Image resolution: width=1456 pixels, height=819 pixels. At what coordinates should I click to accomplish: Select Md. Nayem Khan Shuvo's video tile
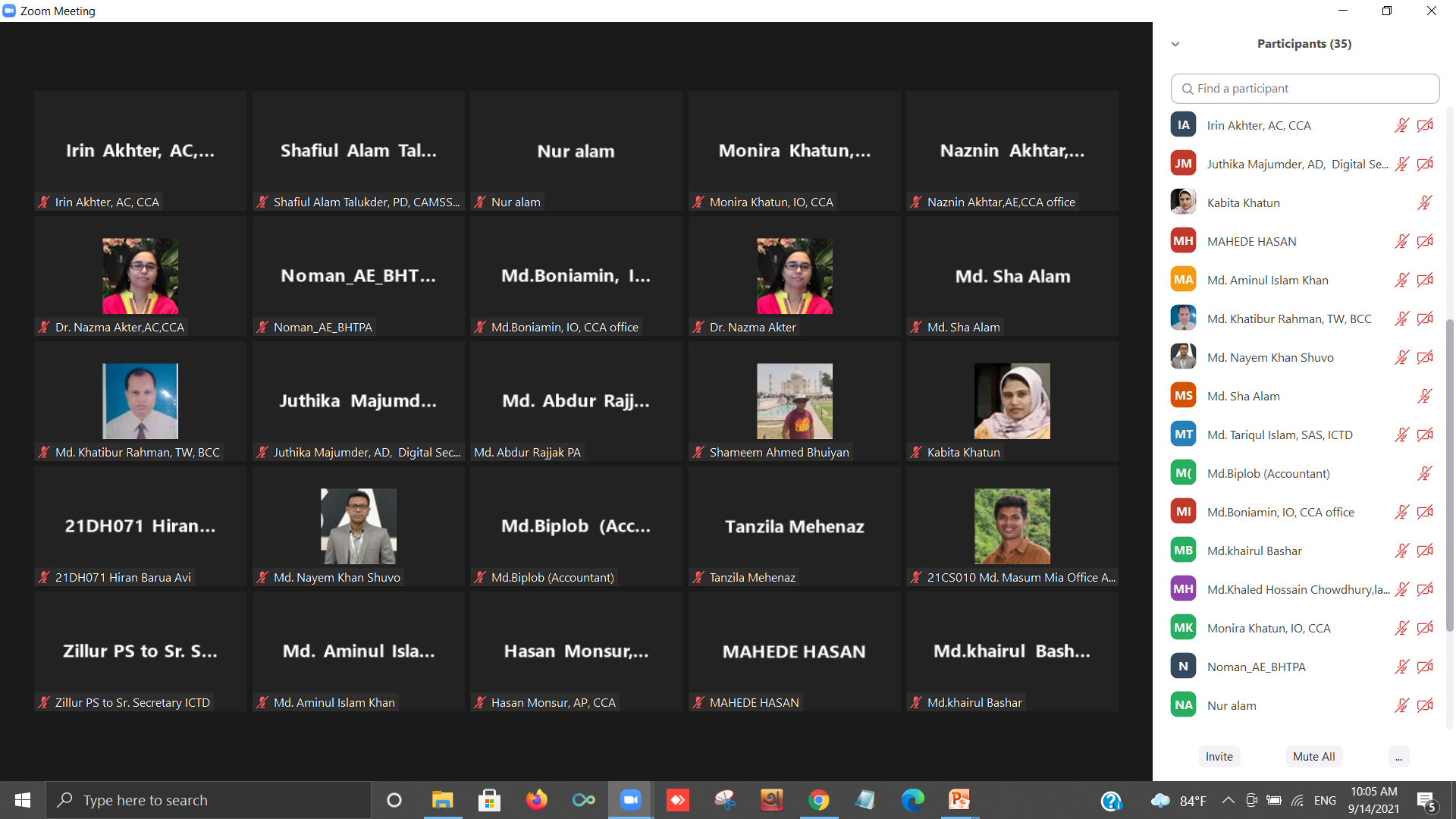point(358,526)
